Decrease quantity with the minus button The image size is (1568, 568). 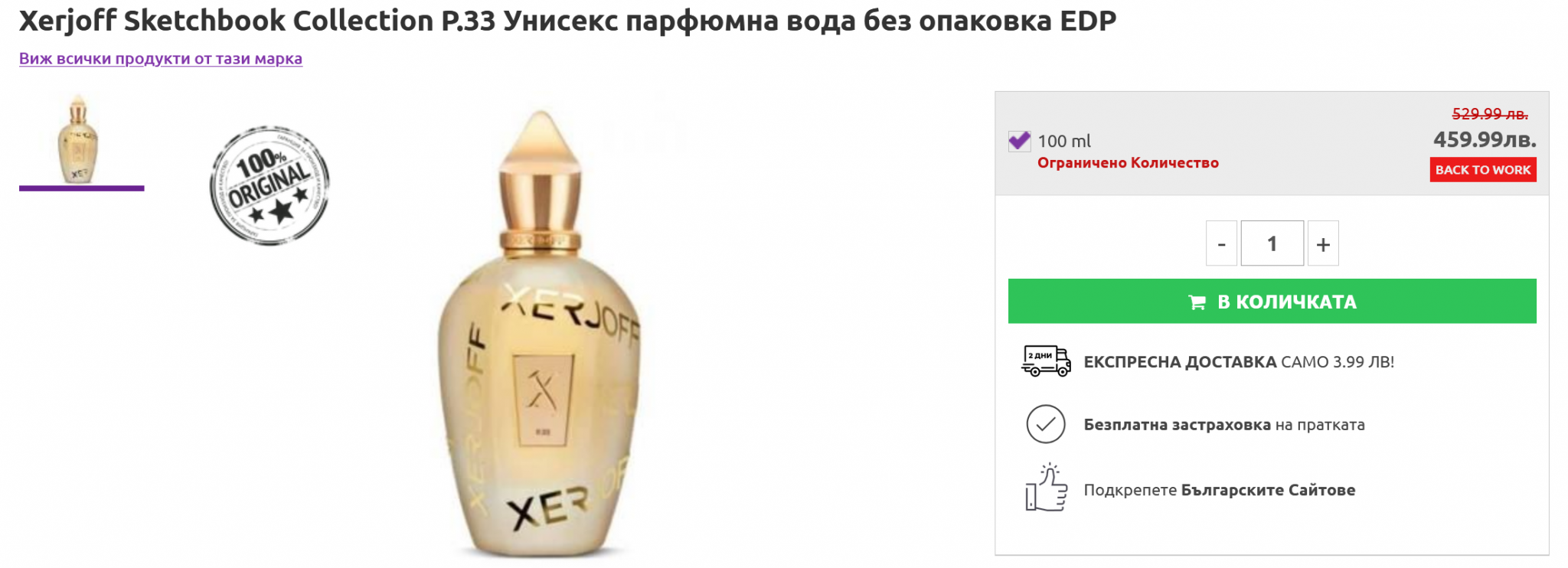[1221, 243]
